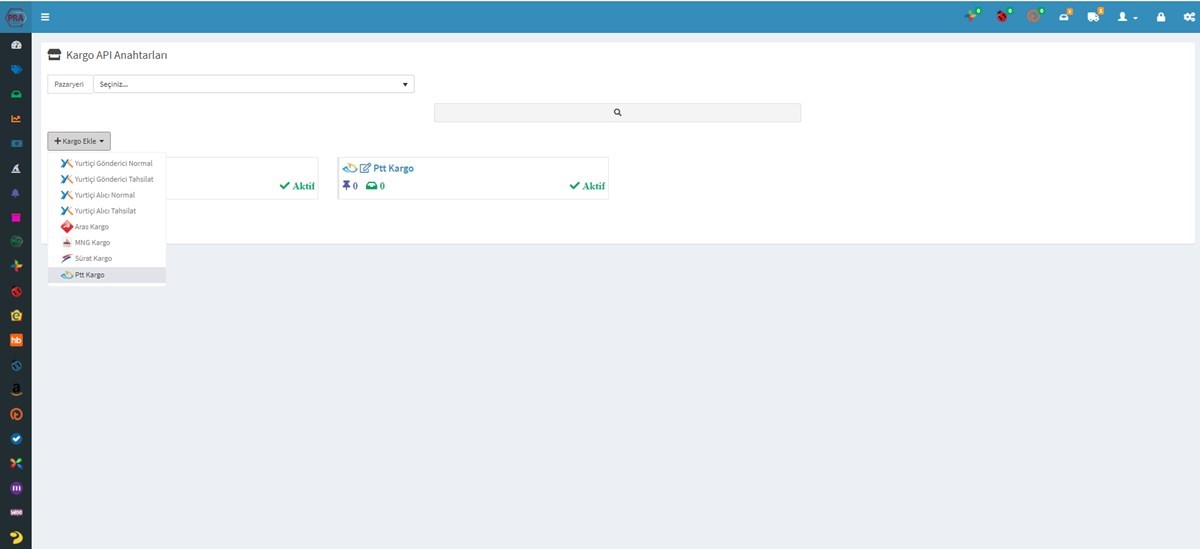Open the blue tag icon in the sidebar
Screen dimensions: 1200x549
tap(16, 70)
